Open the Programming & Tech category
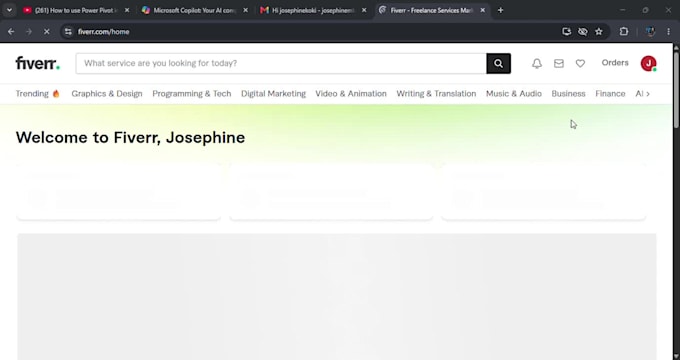 192,94
